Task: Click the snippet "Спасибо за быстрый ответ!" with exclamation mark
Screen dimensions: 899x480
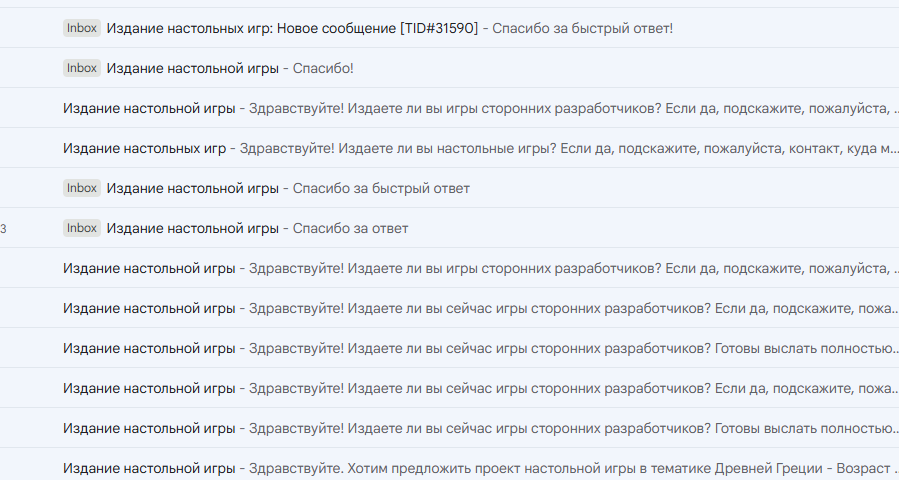Action: point(583,28)
